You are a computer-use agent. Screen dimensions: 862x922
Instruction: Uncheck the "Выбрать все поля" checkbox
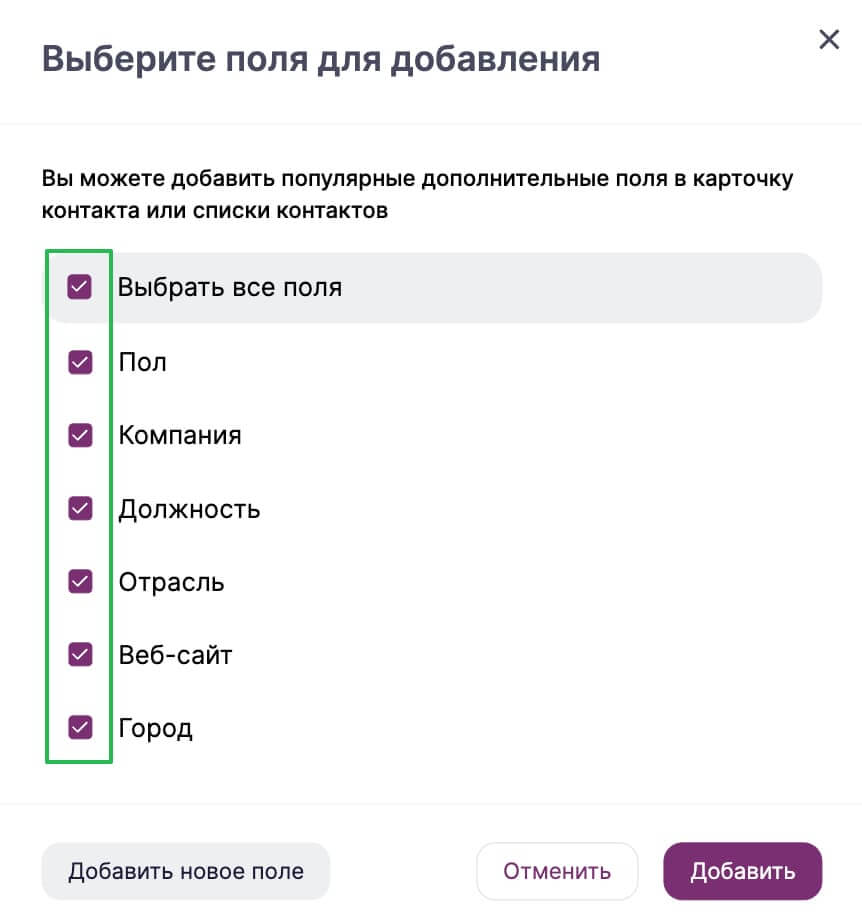80,288
